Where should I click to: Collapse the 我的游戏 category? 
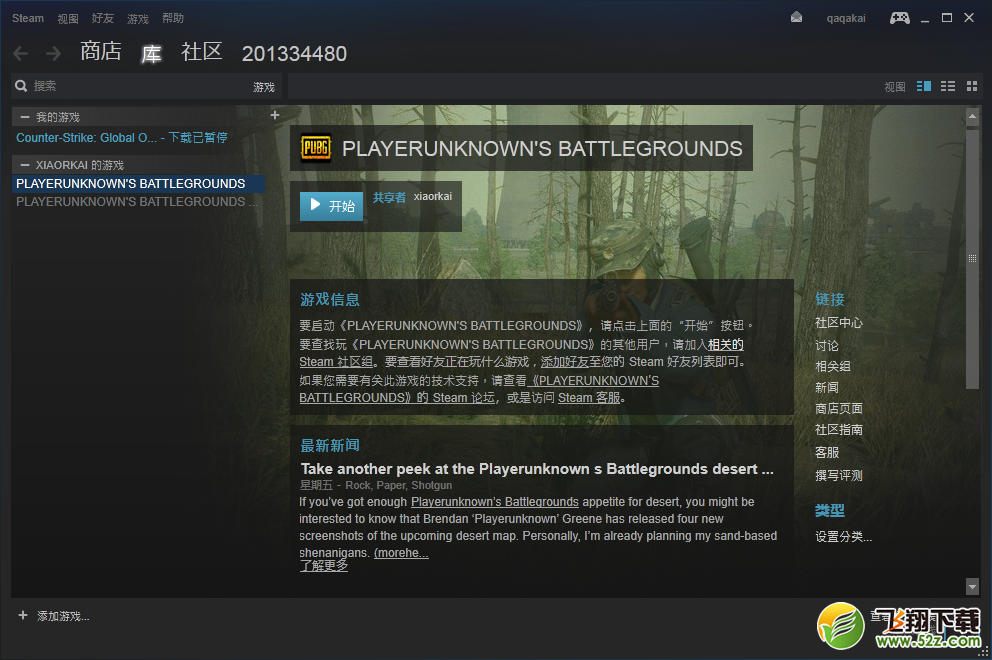tap(25, 117)
